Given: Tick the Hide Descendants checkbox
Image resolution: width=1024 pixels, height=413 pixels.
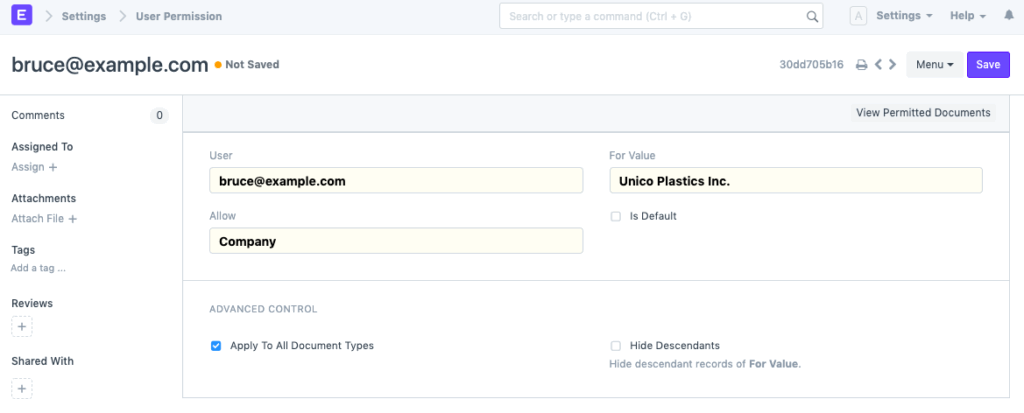Looking at the screenshot, I should (616, 346).
